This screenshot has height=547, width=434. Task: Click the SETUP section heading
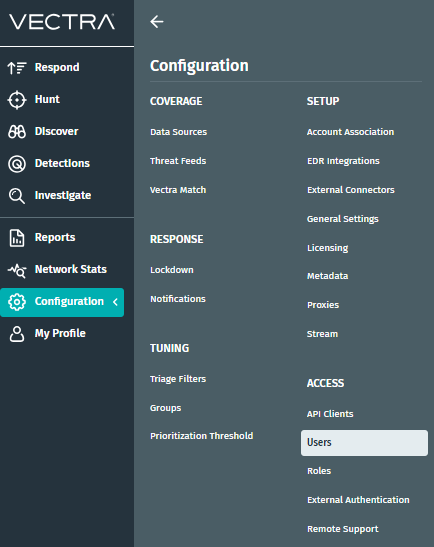[x=323, y=101]
